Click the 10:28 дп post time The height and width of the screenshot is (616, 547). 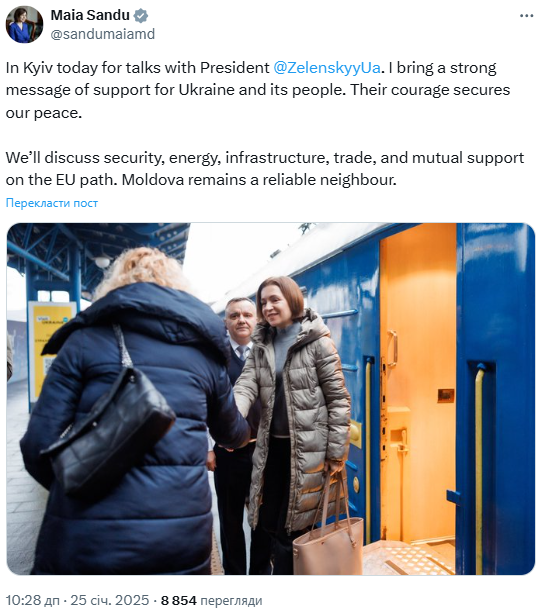pos(33,600)
